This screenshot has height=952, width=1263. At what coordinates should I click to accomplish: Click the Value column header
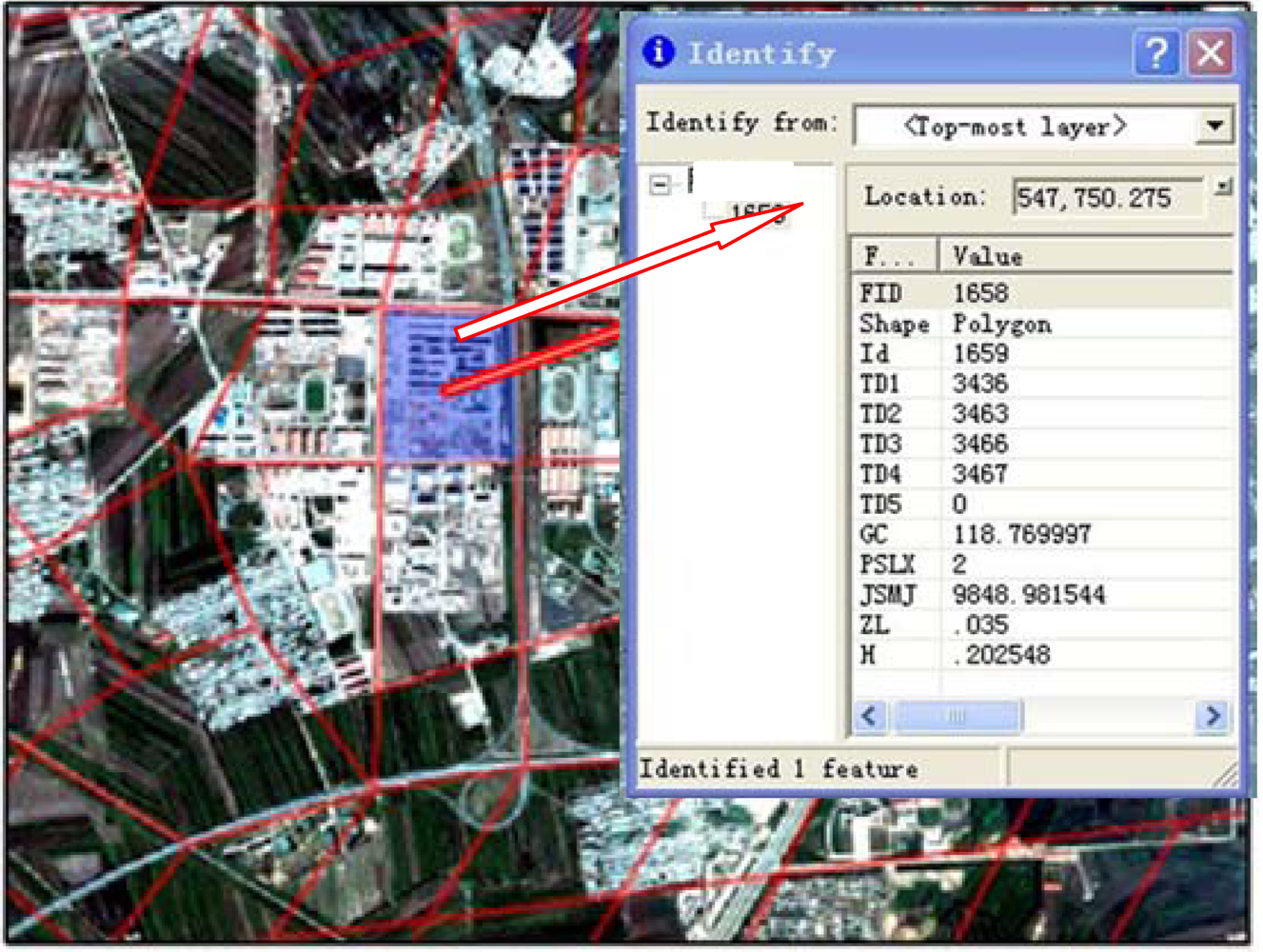(1085, 256)
